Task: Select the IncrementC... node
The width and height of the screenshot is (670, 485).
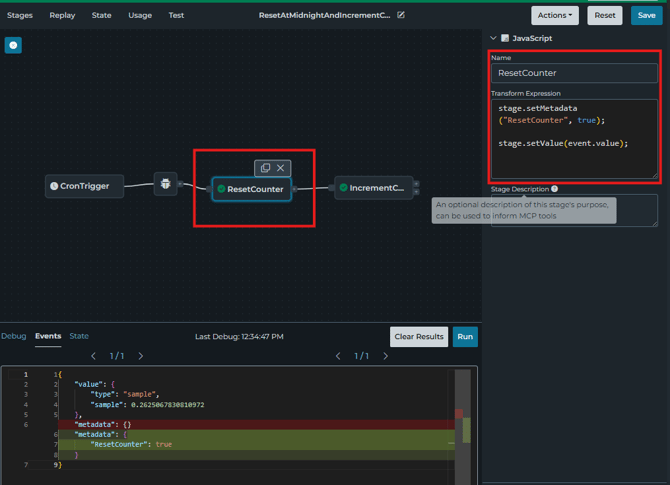Action: click(x=374, y=188)
